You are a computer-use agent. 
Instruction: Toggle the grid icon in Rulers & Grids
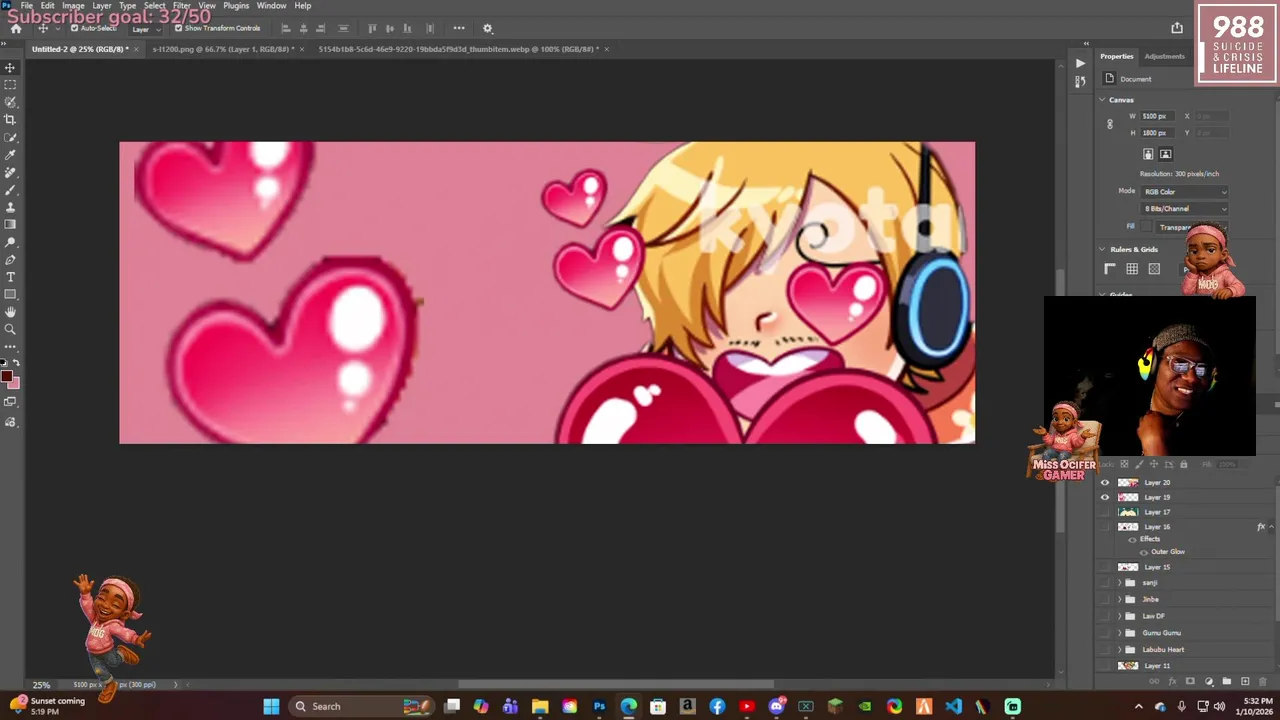tap(1132, 269)
